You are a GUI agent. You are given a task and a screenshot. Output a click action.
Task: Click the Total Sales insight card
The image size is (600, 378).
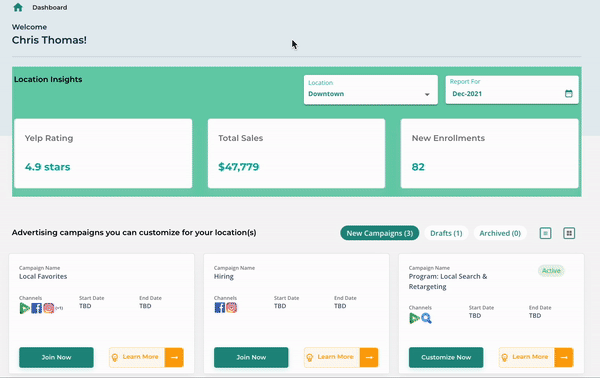pos(296,153)
